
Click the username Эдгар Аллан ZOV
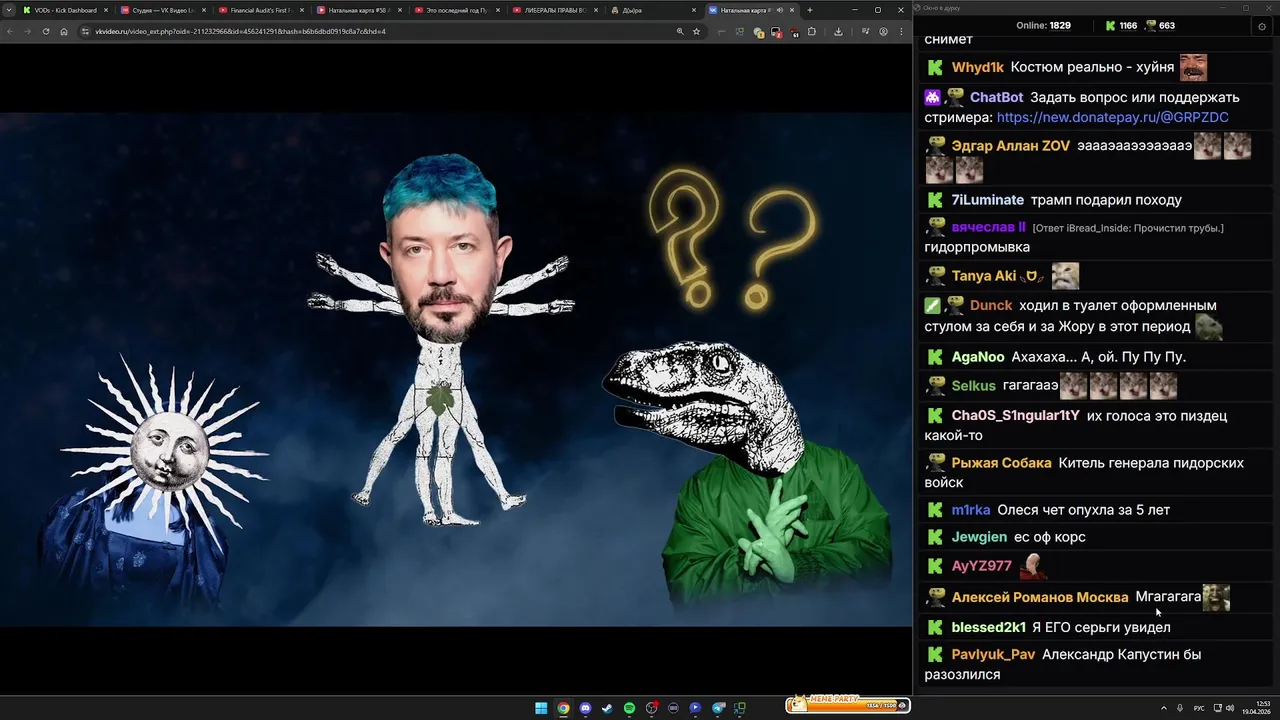(1010, 146)
